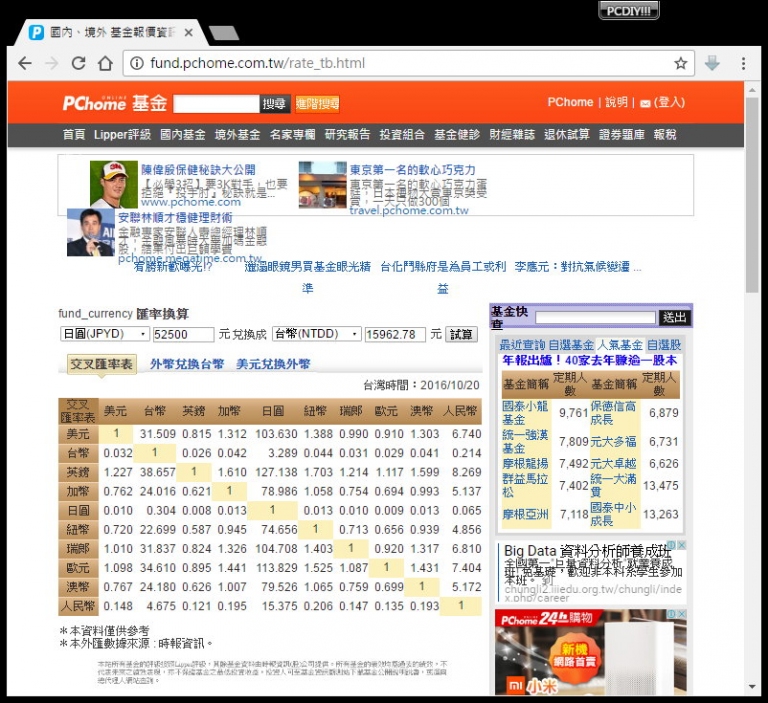Bookmark this page with the star icon

pyautogui.click(x=680, y=63)
